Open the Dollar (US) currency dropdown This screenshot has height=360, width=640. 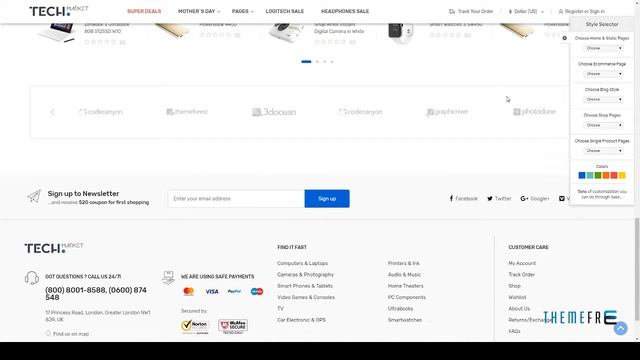pos(526,11)
